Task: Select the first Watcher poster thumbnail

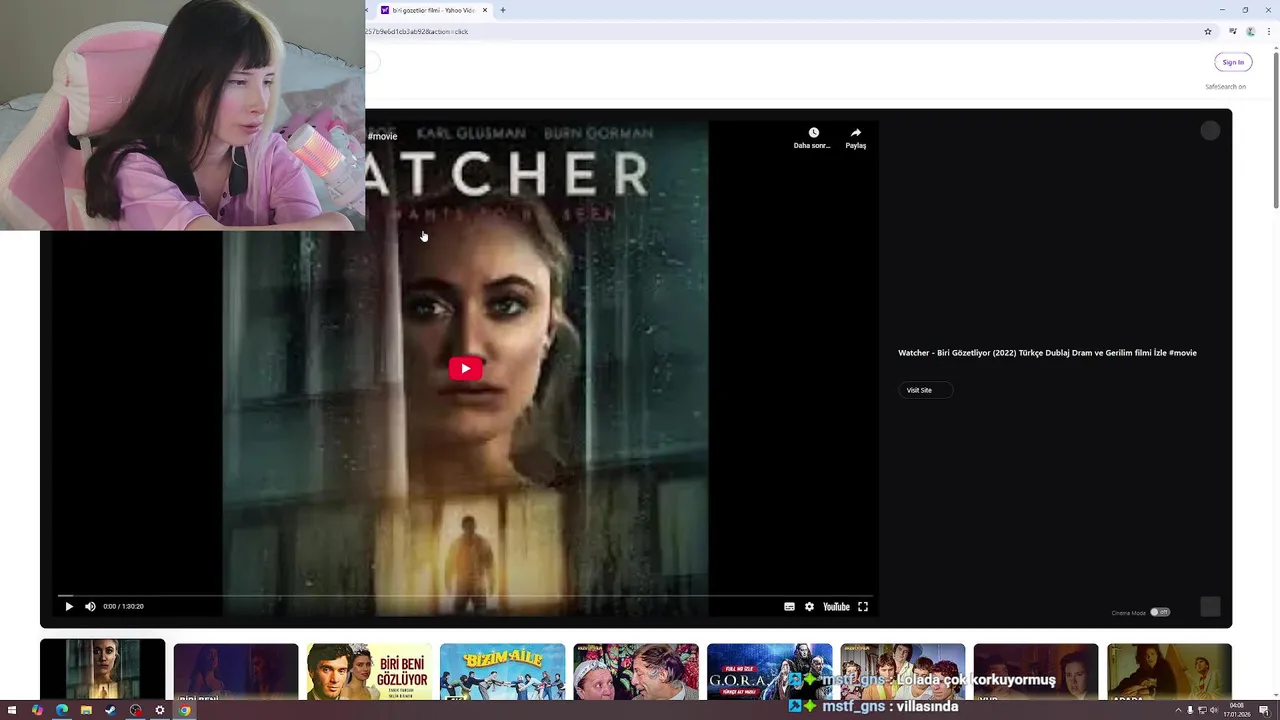Action: tap(103, 670)
